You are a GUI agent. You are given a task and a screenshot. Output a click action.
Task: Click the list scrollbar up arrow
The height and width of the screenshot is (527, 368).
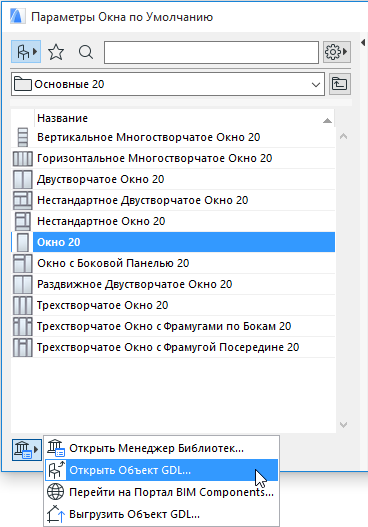click(343, 136)
